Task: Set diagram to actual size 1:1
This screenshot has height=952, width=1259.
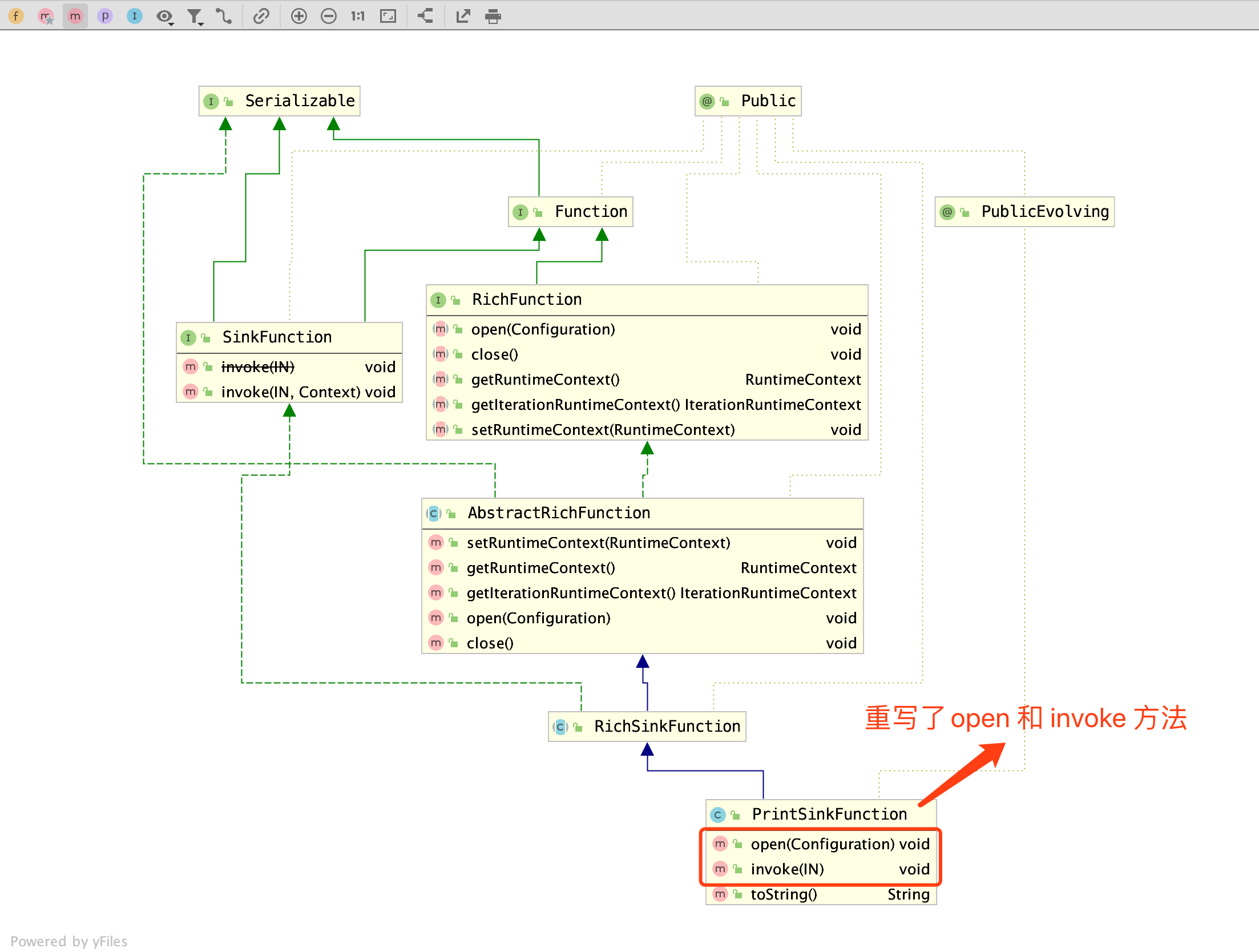Action: pos(358,16)
